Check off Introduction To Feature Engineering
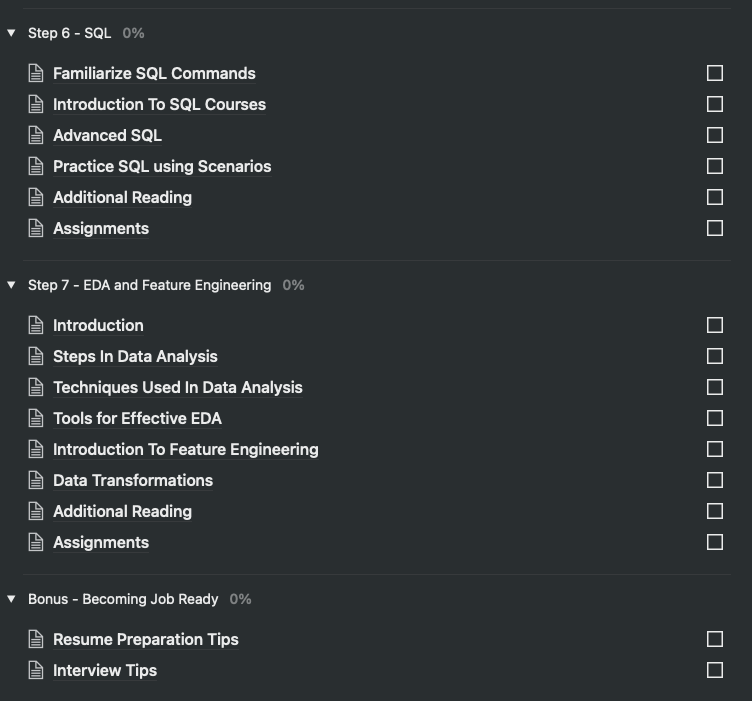752x701 pixels. pyautogui.click(x=714, y=449)
